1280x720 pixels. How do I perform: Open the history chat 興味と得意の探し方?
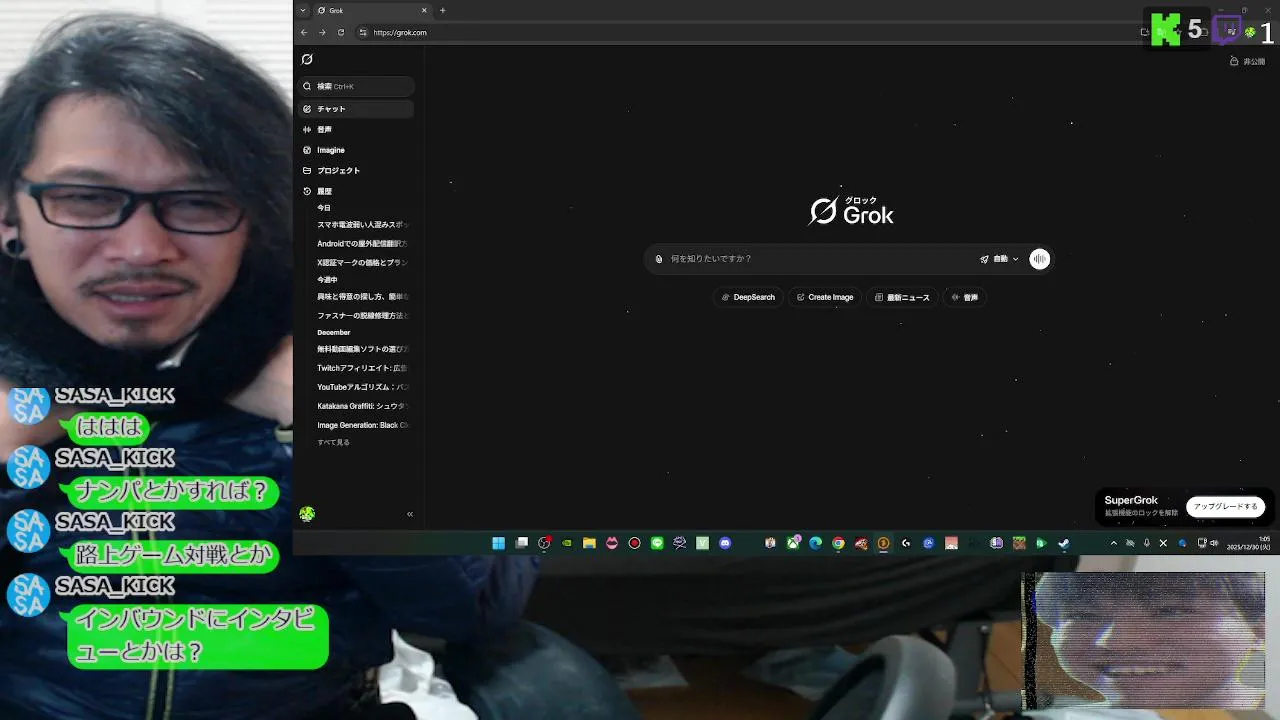(363, 297)
